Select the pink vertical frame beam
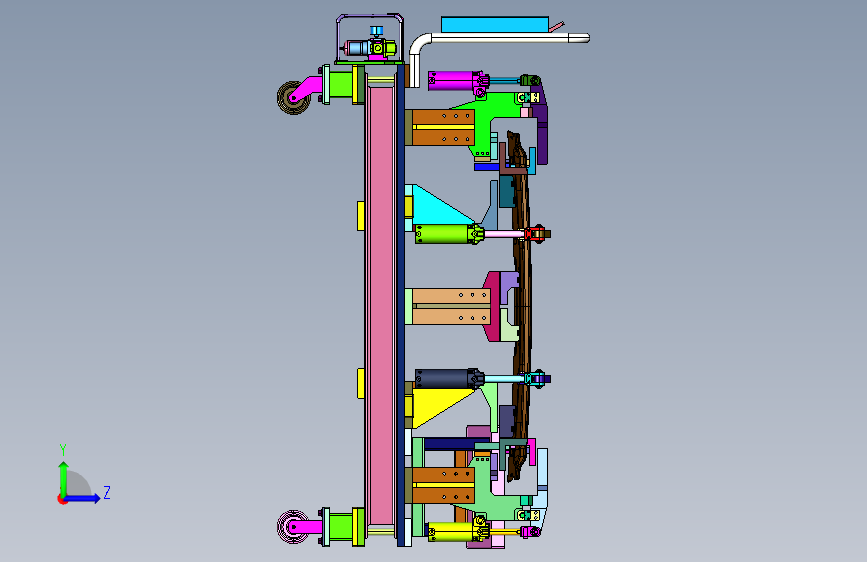The width and height of the screenshot is (867, 562). click(381, 304)
